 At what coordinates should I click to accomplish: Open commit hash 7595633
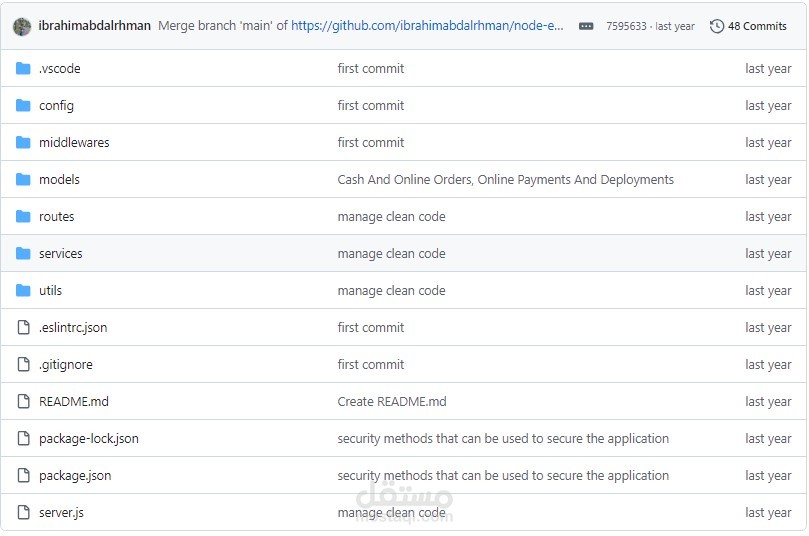[626, 26]
